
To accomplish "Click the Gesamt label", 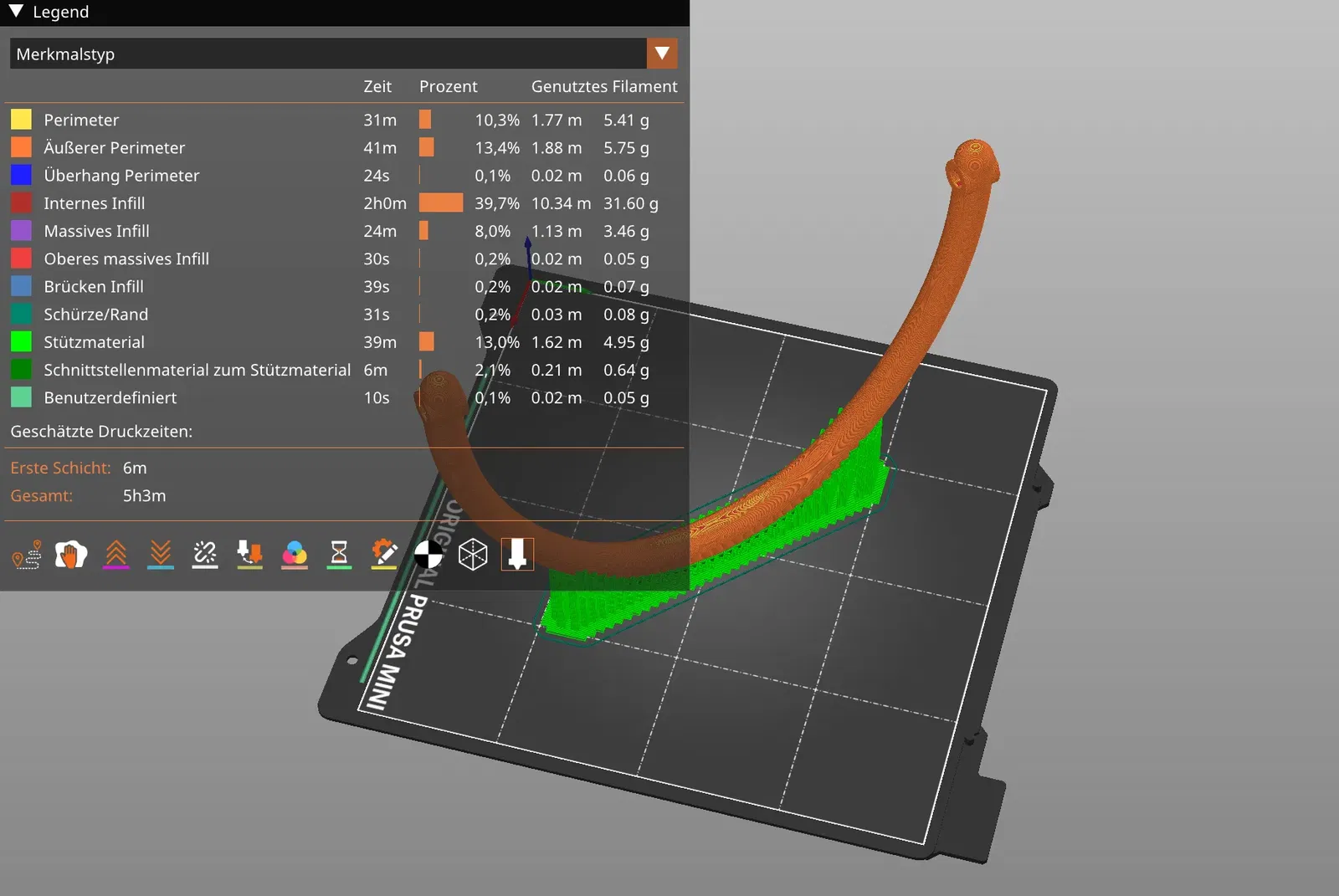I will click(41, 495).
